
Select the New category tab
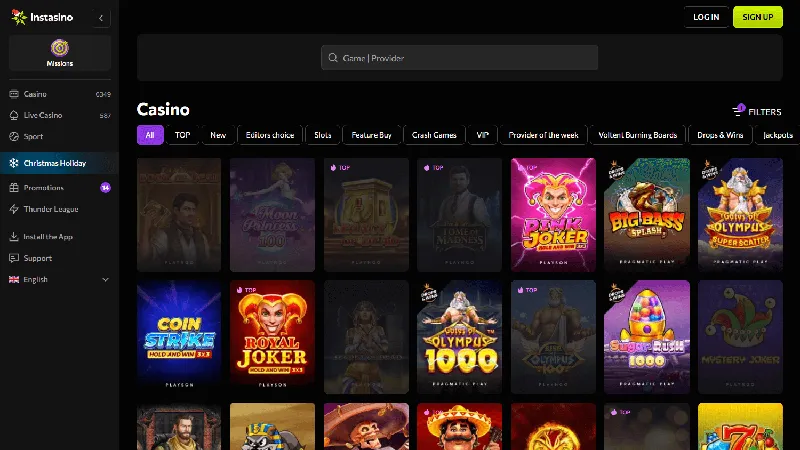[218, 135]
